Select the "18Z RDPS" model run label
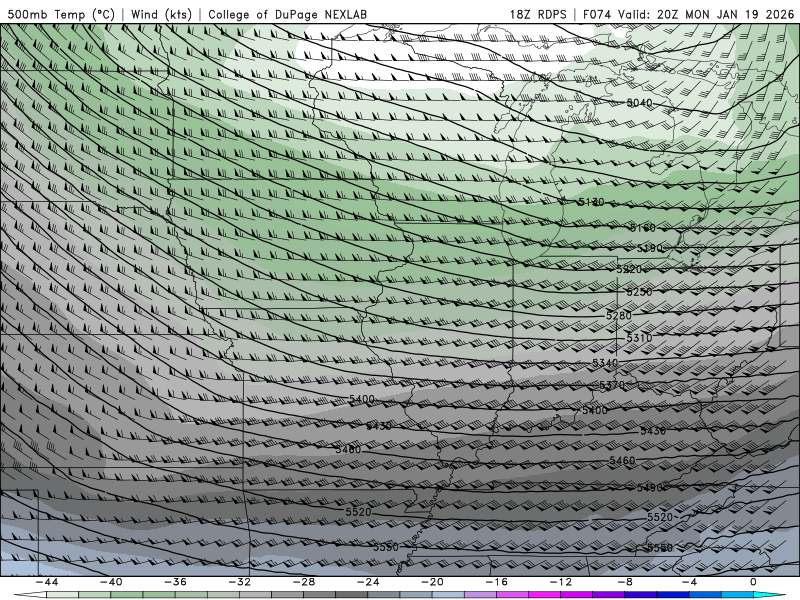 (x=538, y=14)
